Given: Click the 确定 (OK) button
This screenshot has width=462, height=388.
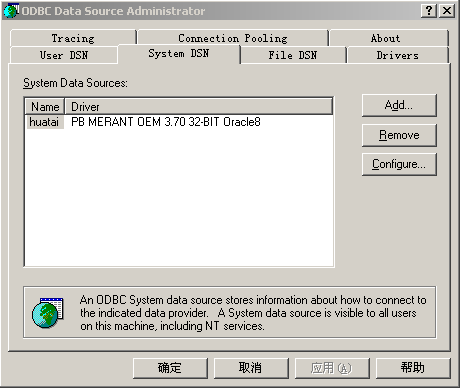Looking at the screenshot, I should 170,368.
